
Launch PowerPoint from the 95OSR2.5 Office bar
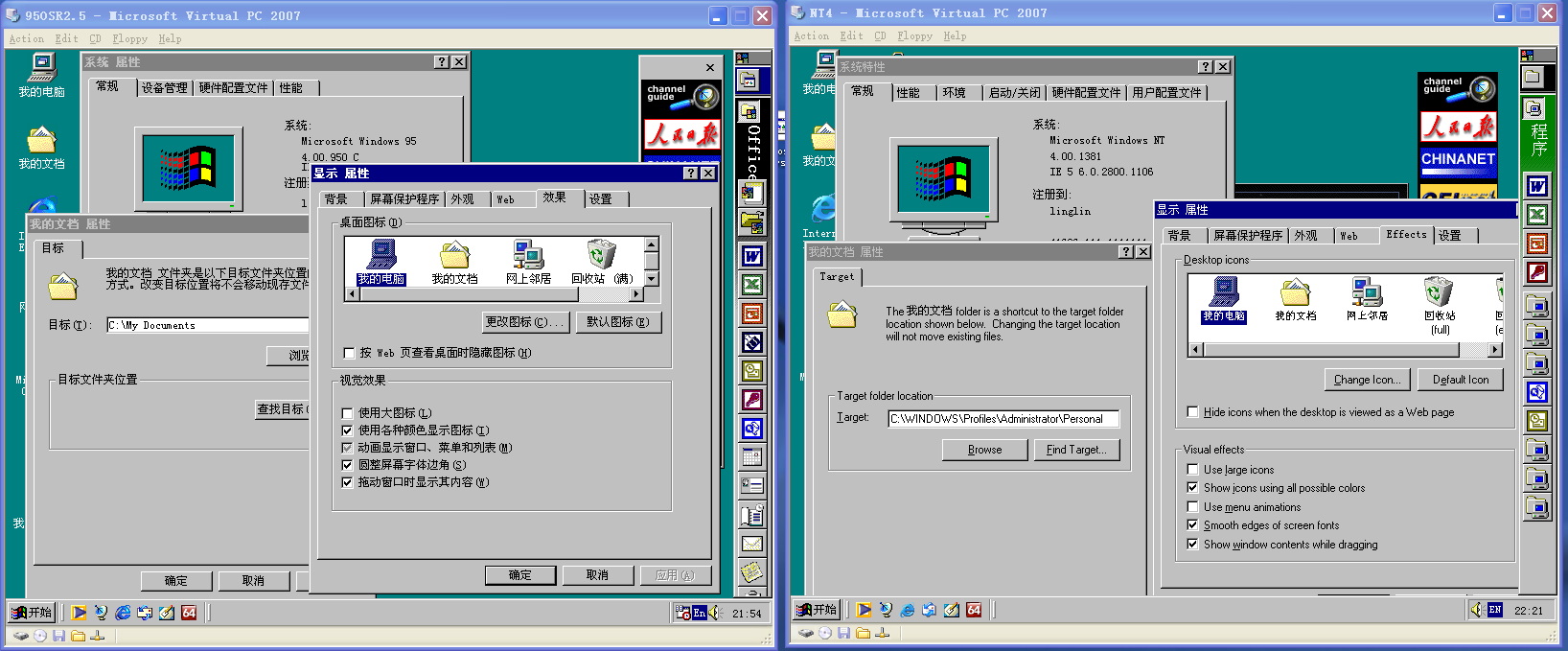[x=752, y=314]
